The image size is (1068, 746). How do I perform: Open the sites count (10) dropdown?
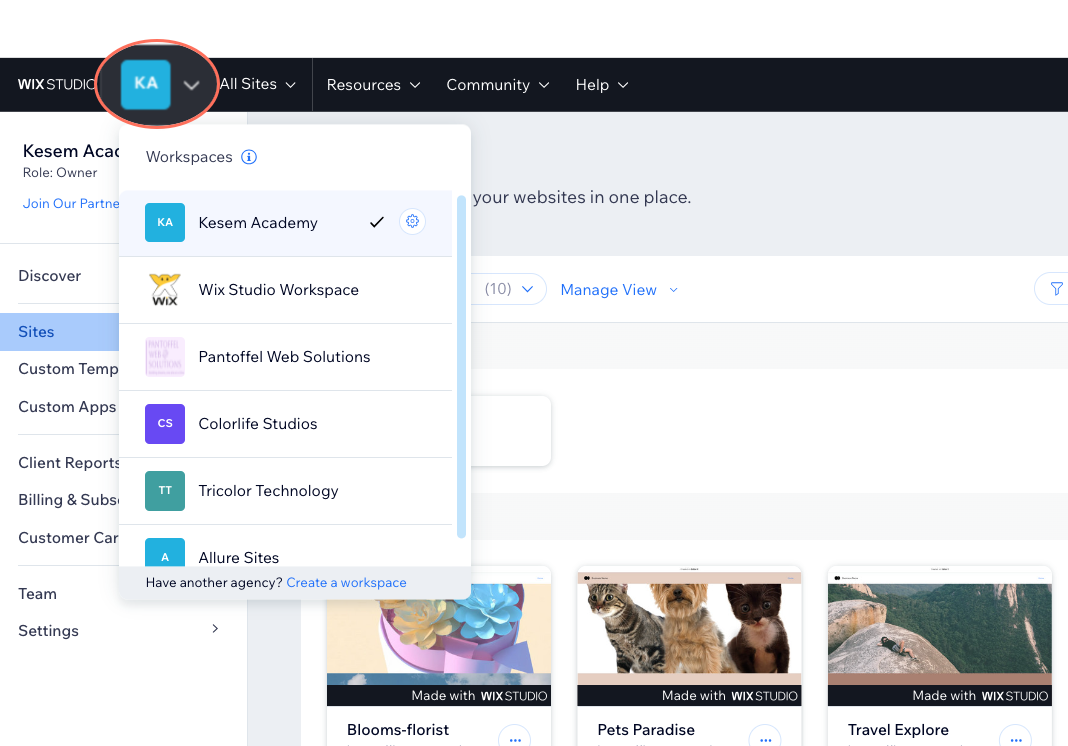click(x=509, y=289)
